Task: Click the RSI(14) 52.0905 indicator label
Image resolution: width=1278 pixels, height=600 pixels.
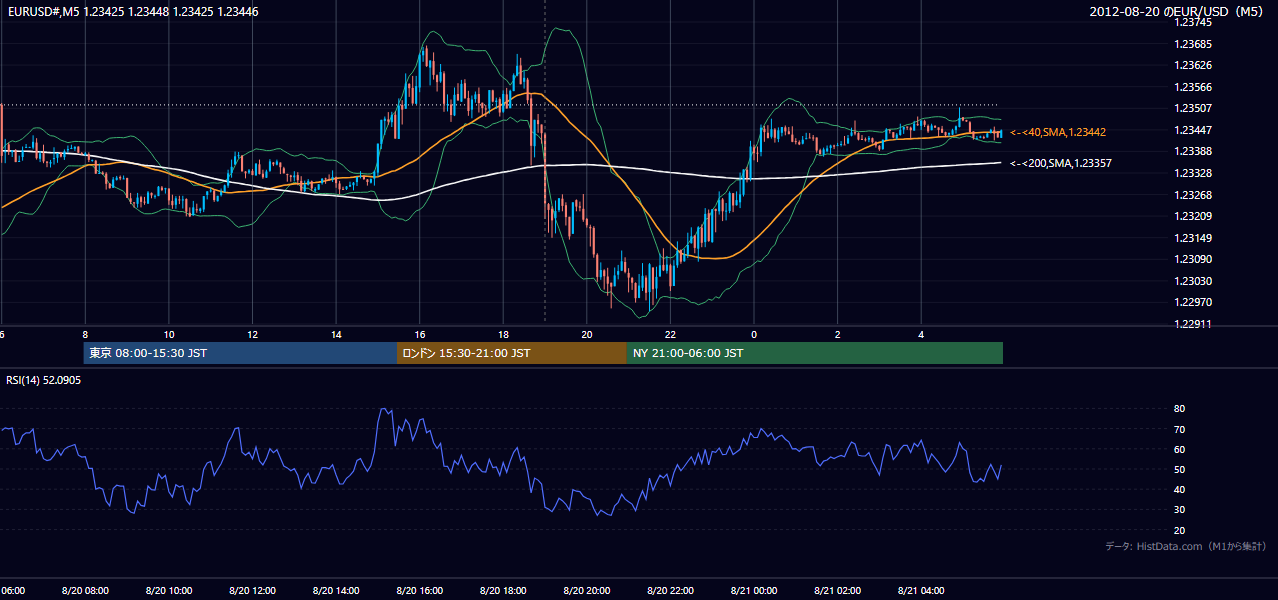Action: pyautogui.click(x=44, y=380)
